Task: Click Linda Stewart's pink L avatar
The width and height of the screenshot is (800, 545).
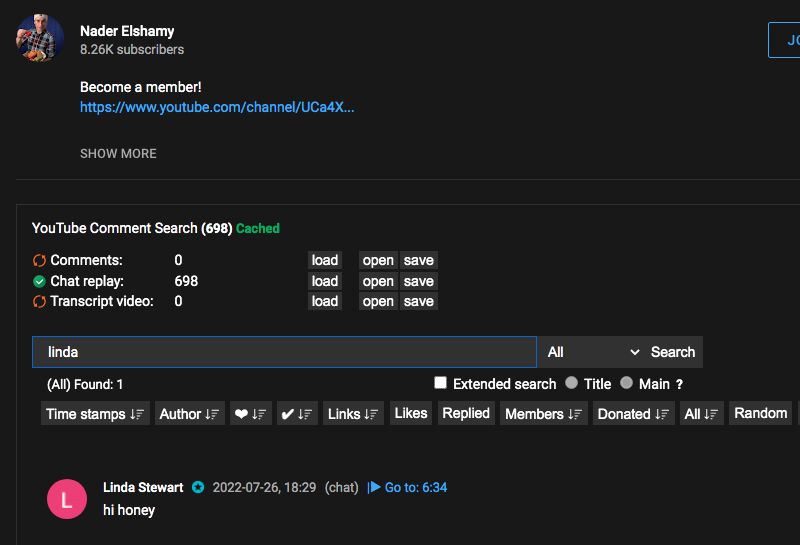Action: coord(67,499)
